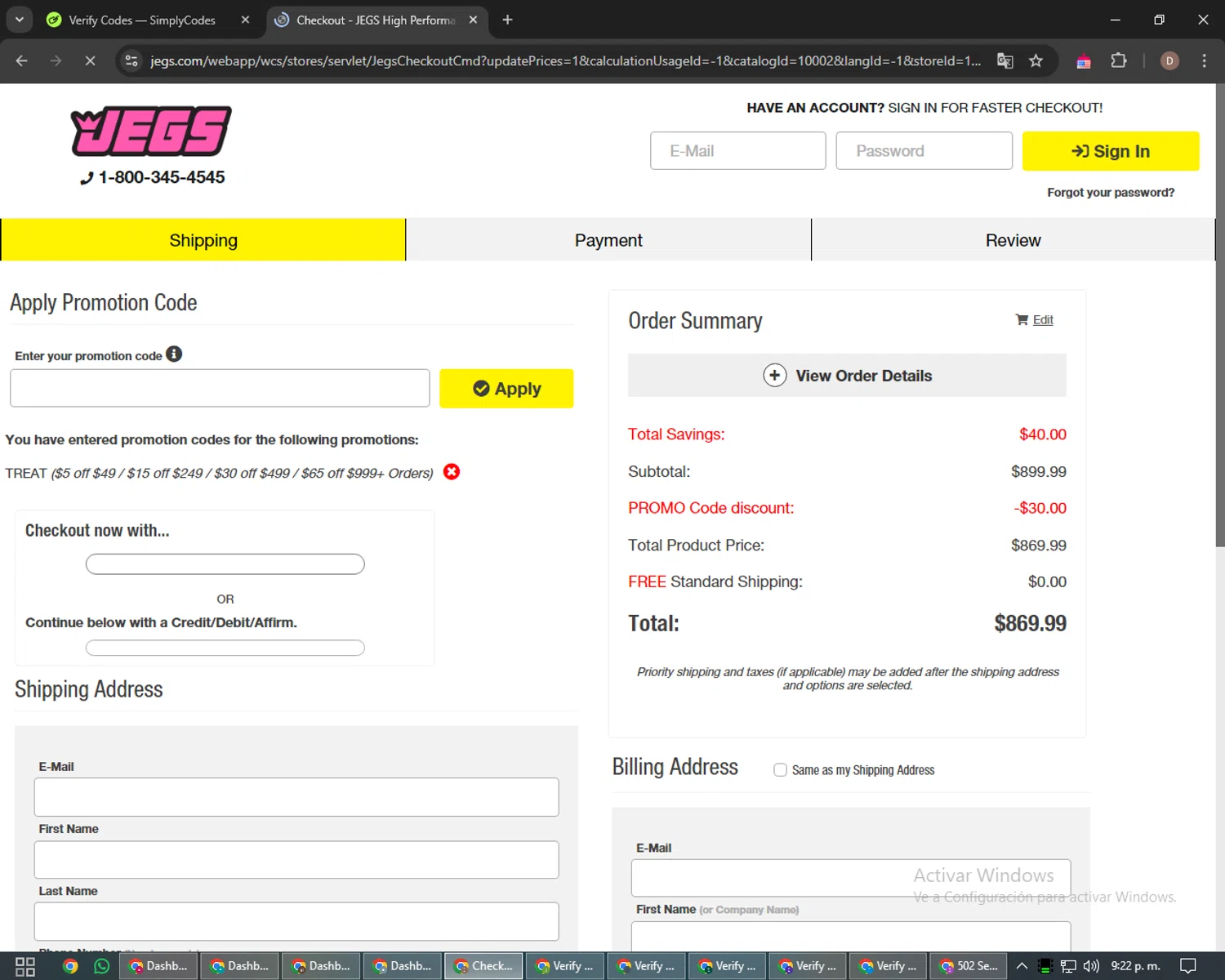Click the Total Savings $40.00 value

coord(1043,434)
